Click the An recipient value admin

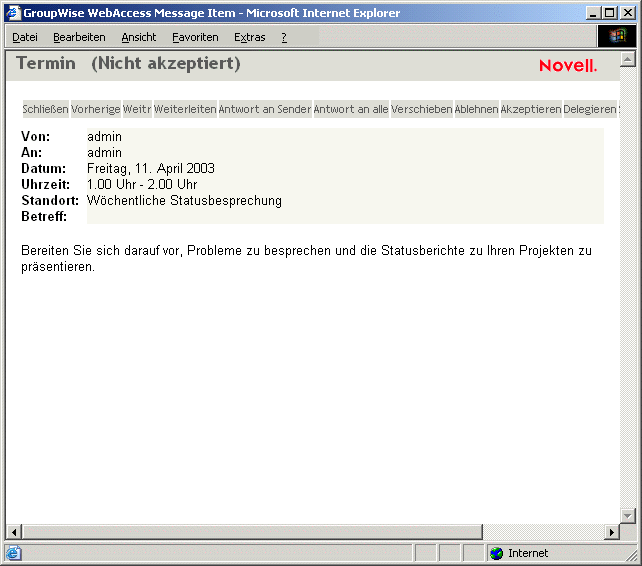coord(104,152)
